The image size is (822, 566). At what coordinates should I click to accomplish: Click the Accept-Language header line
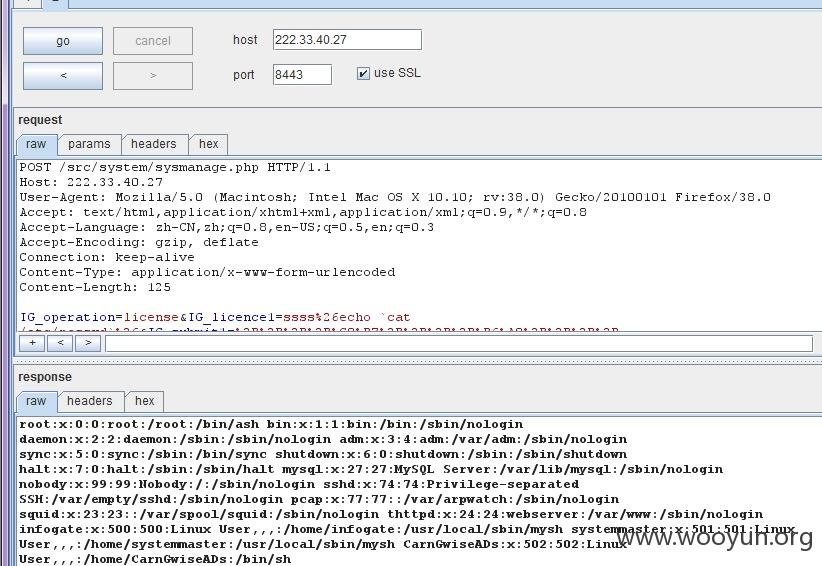(x=226, y=227)
